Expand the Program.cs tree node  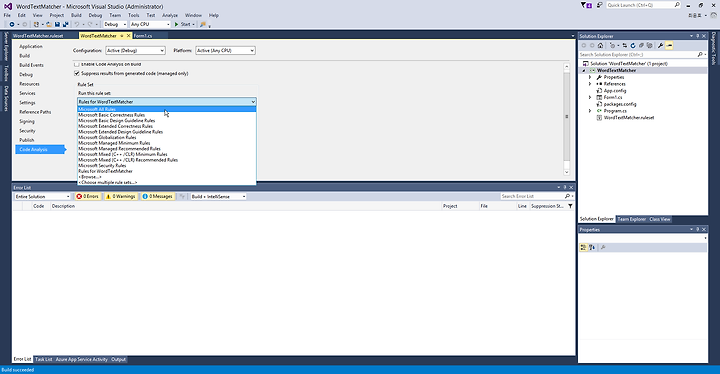pos(590,111)
